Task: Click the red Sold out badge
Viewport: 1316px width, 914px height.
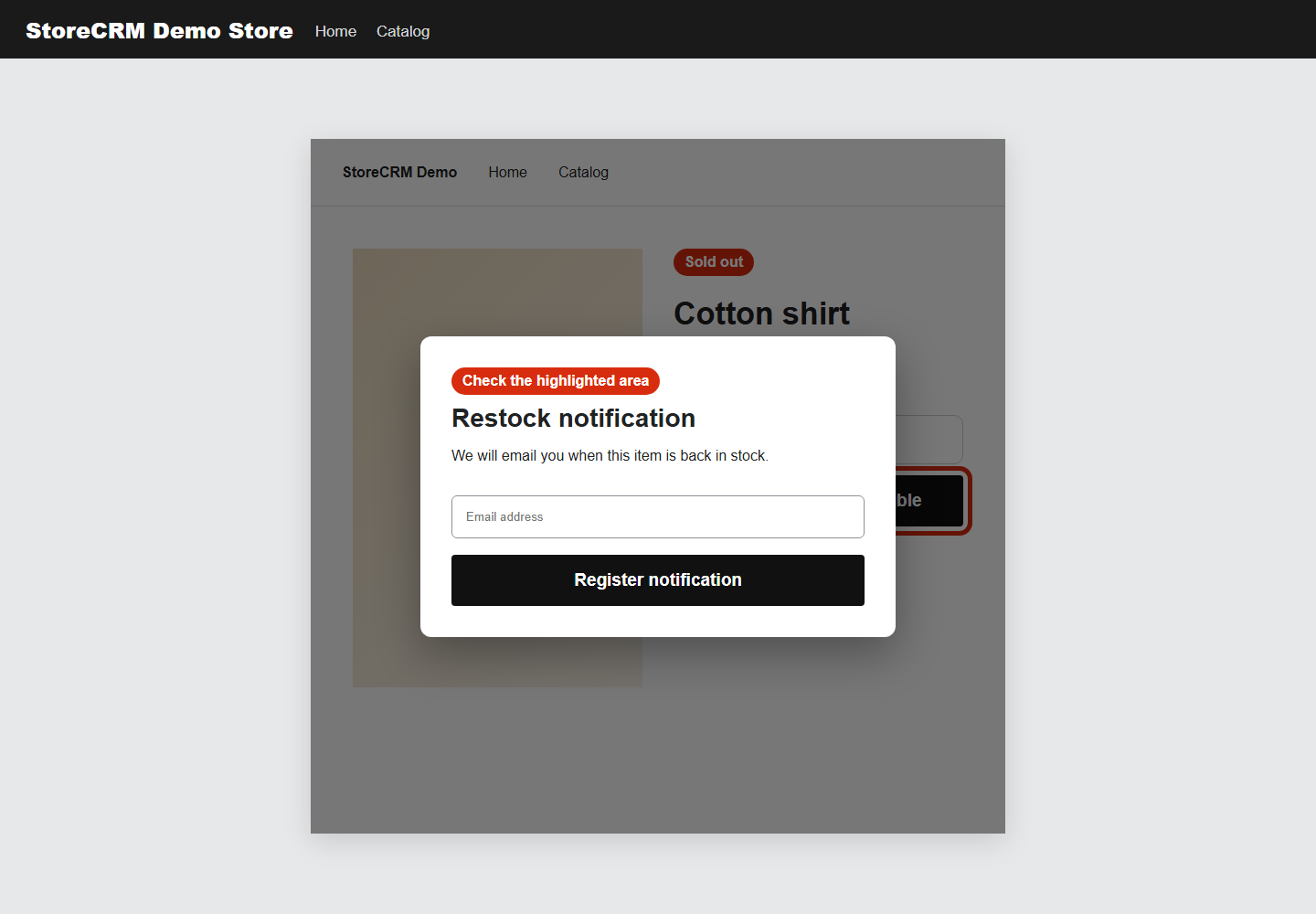Action: click(714, 262)
